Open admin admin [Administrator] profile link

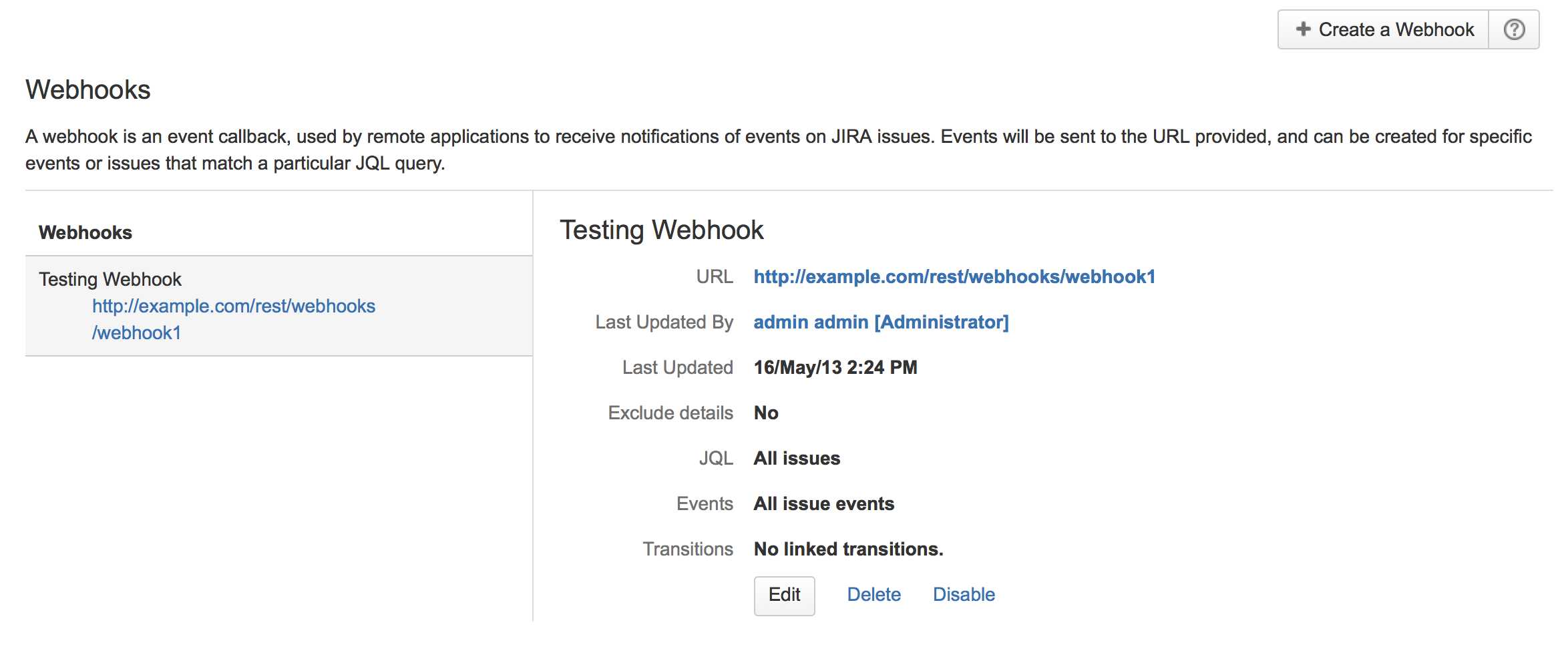880,322
